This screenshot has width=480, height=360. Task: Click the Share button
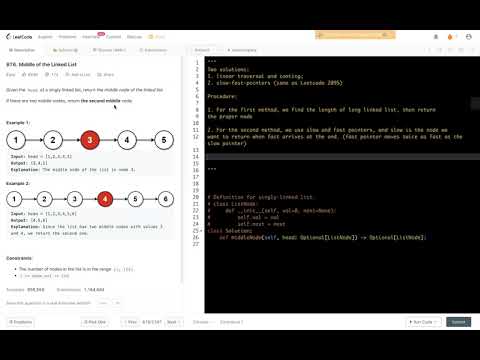pos(105,75)
